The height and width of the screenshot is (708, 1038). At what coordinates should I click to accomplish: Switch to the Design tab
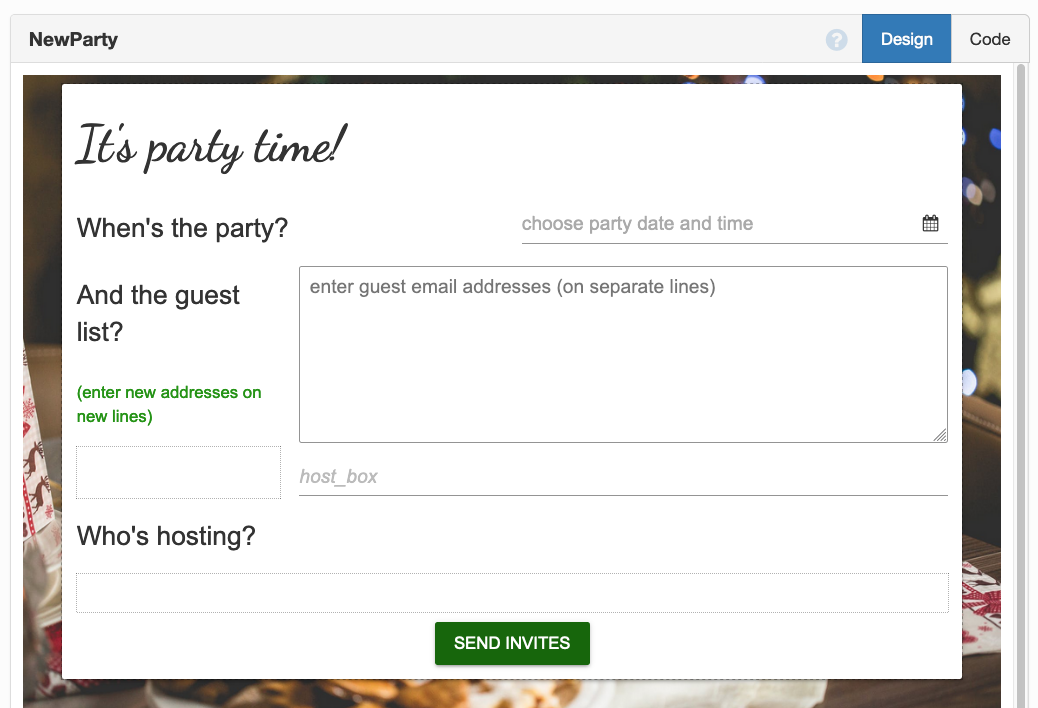pos(906,40)
